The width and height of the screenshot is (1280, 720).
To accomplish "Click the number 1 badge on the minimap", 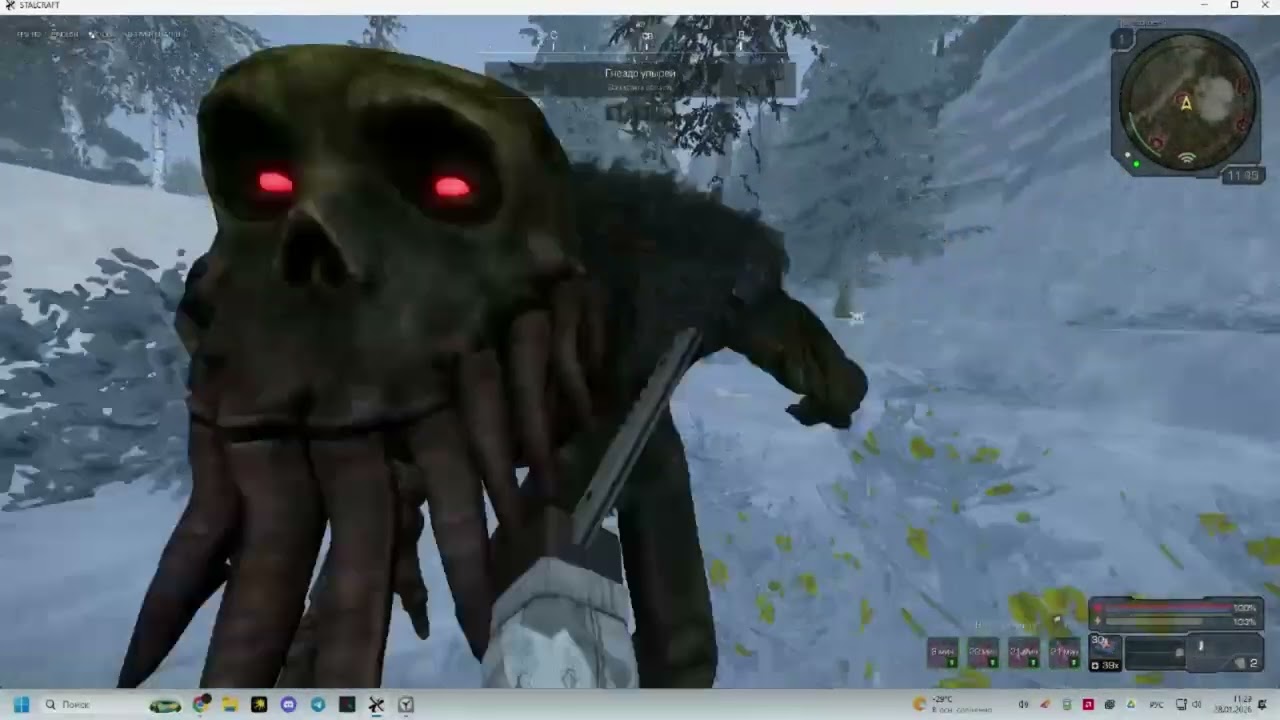I will 1123,39.
